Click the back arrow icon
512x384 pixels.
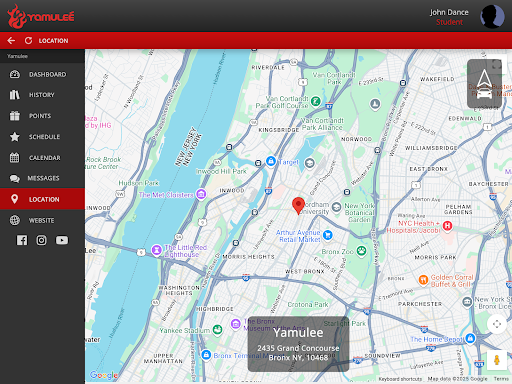(x=11, y=41)
